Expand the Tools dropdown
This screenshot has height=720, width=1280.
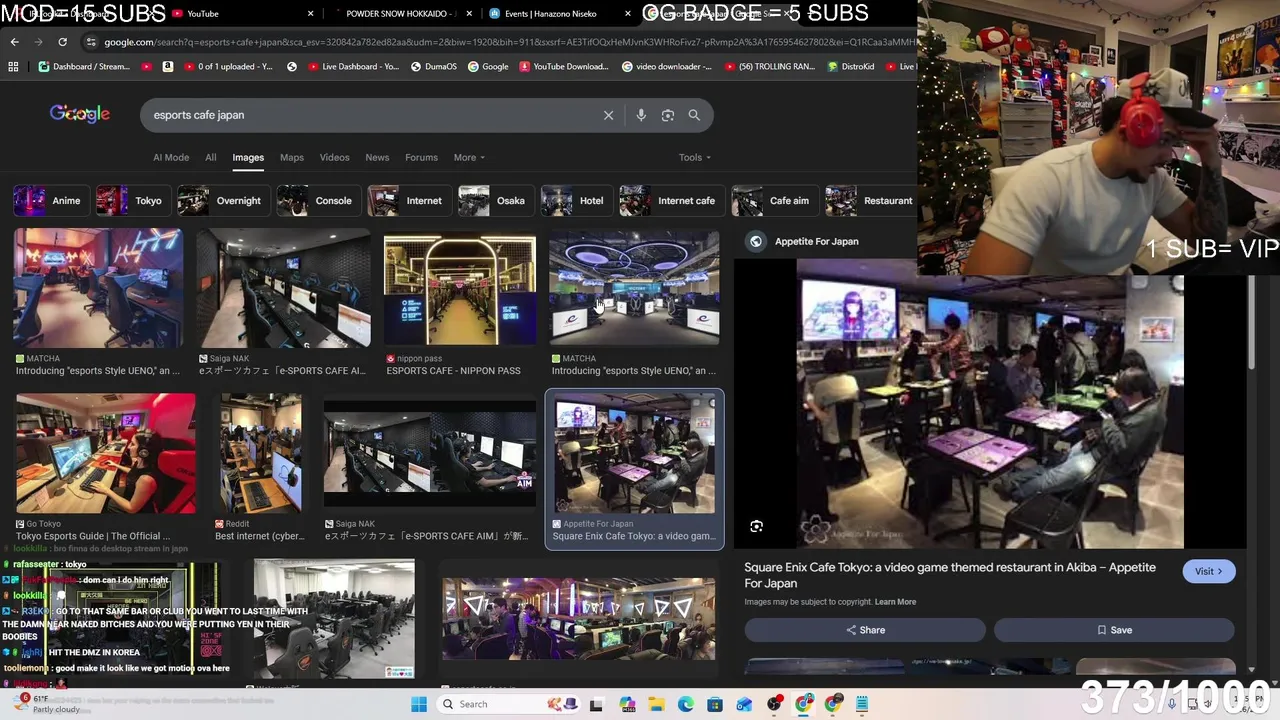point(695,157)
